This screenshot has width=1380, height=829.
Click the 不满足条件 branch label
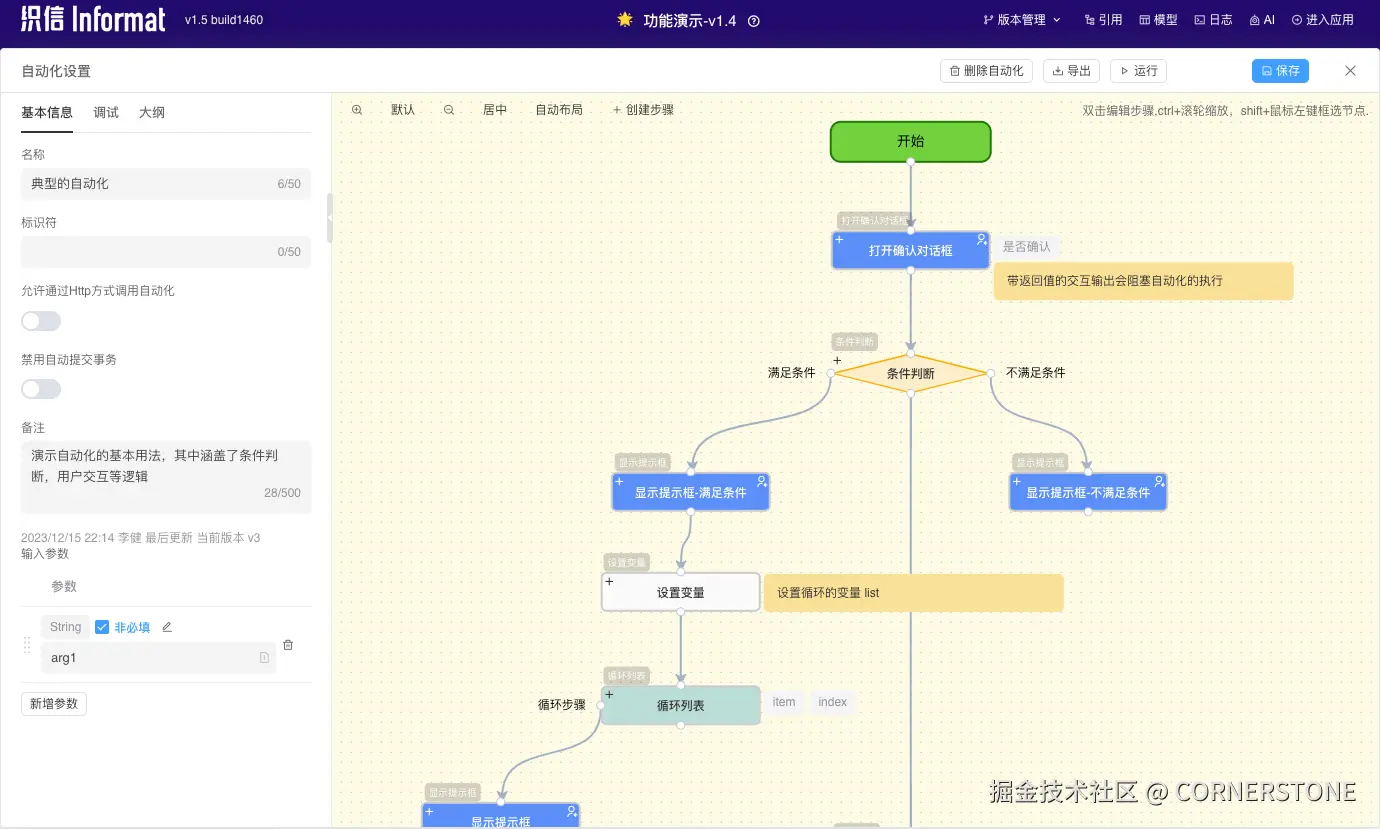(x=1035, y=373)
